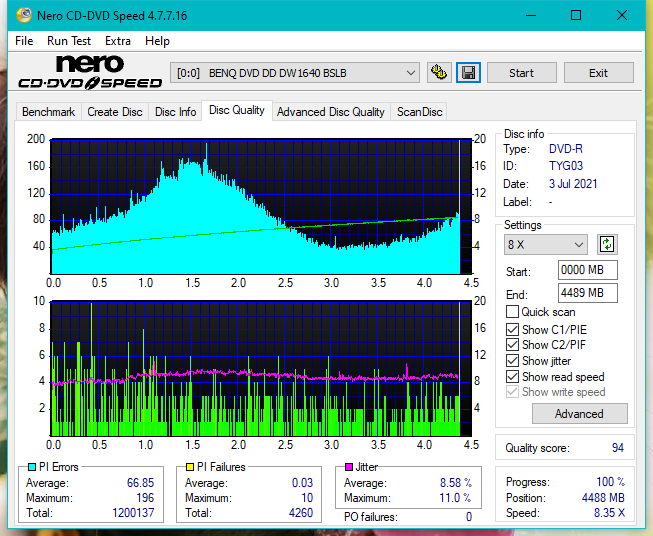Switch to Advanced Disc Quality tab

coord(331,112)
